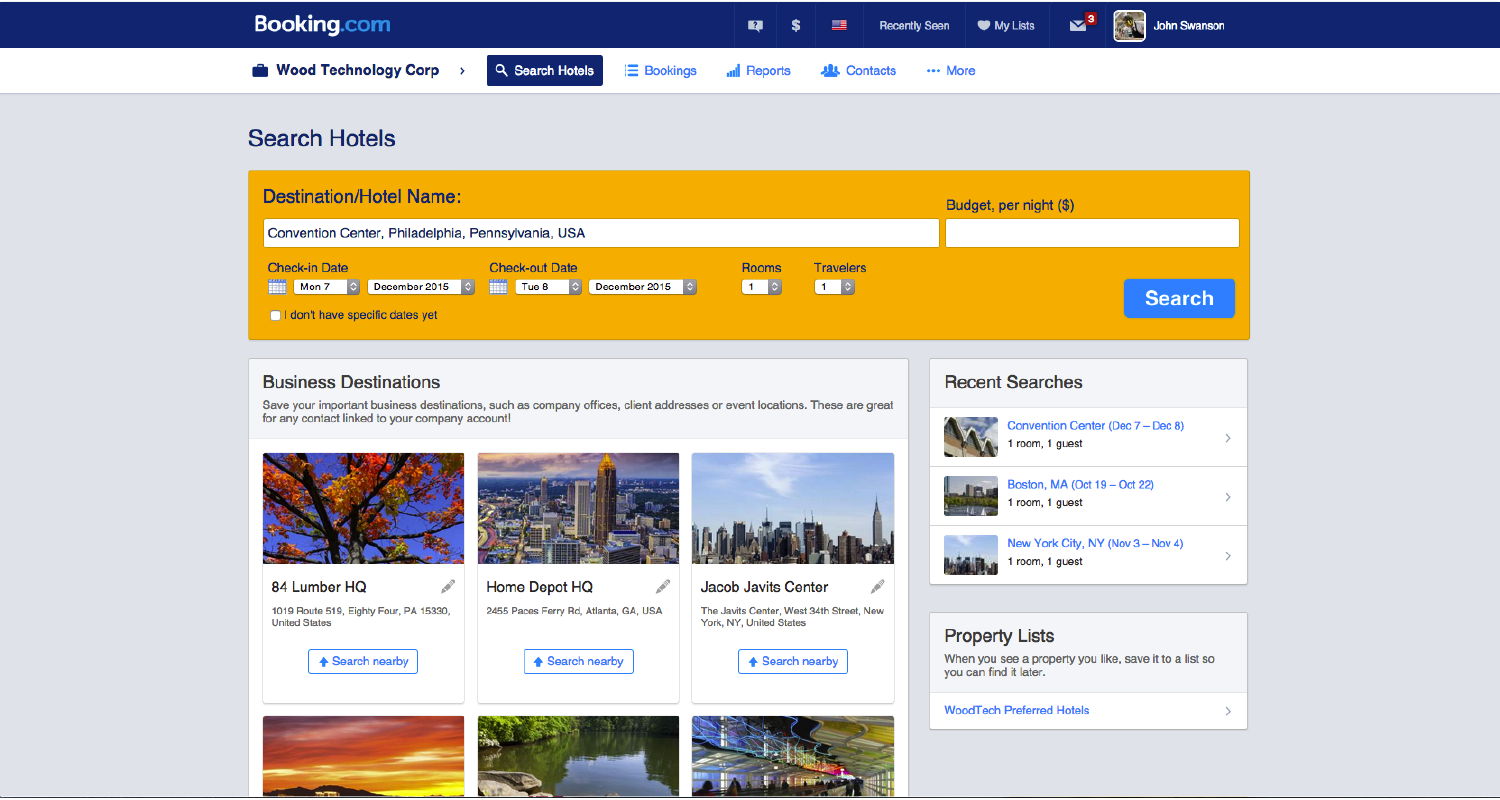Click the Jacob Javits Center card title
The image size is (1500, 800).
click(x=764, y=587)
